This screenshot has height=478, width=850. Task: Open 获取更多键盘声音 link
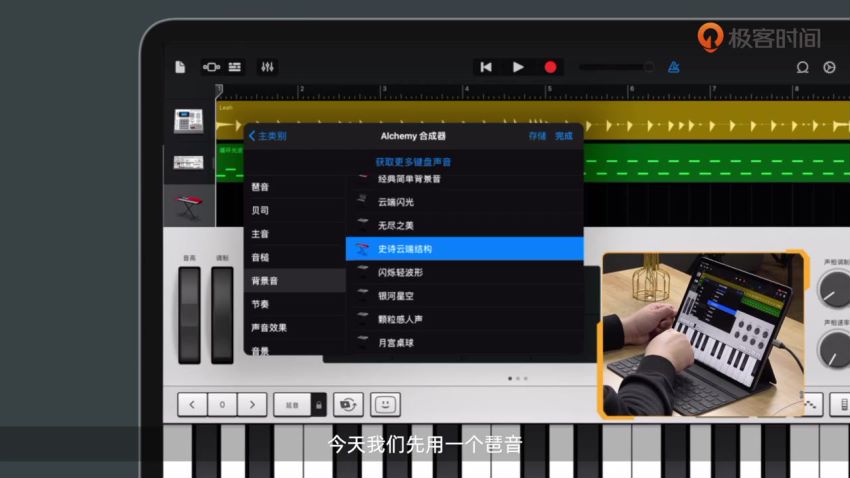click(413, 162)
